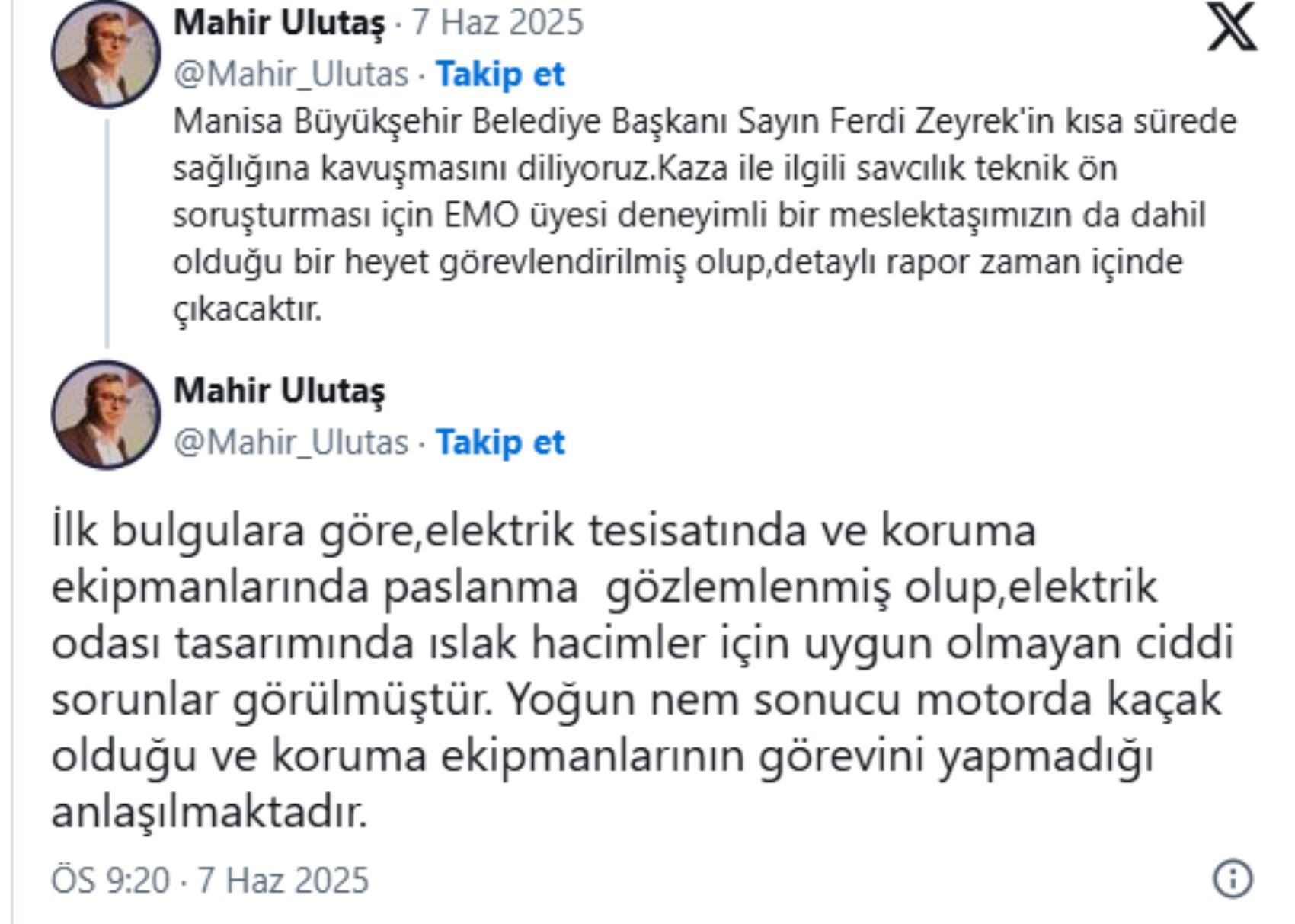The height and width of the screenshot is (924, 1295).
Task: Click the Mahir Ulutaş name on second tweet
Action: tap(279, 391)
